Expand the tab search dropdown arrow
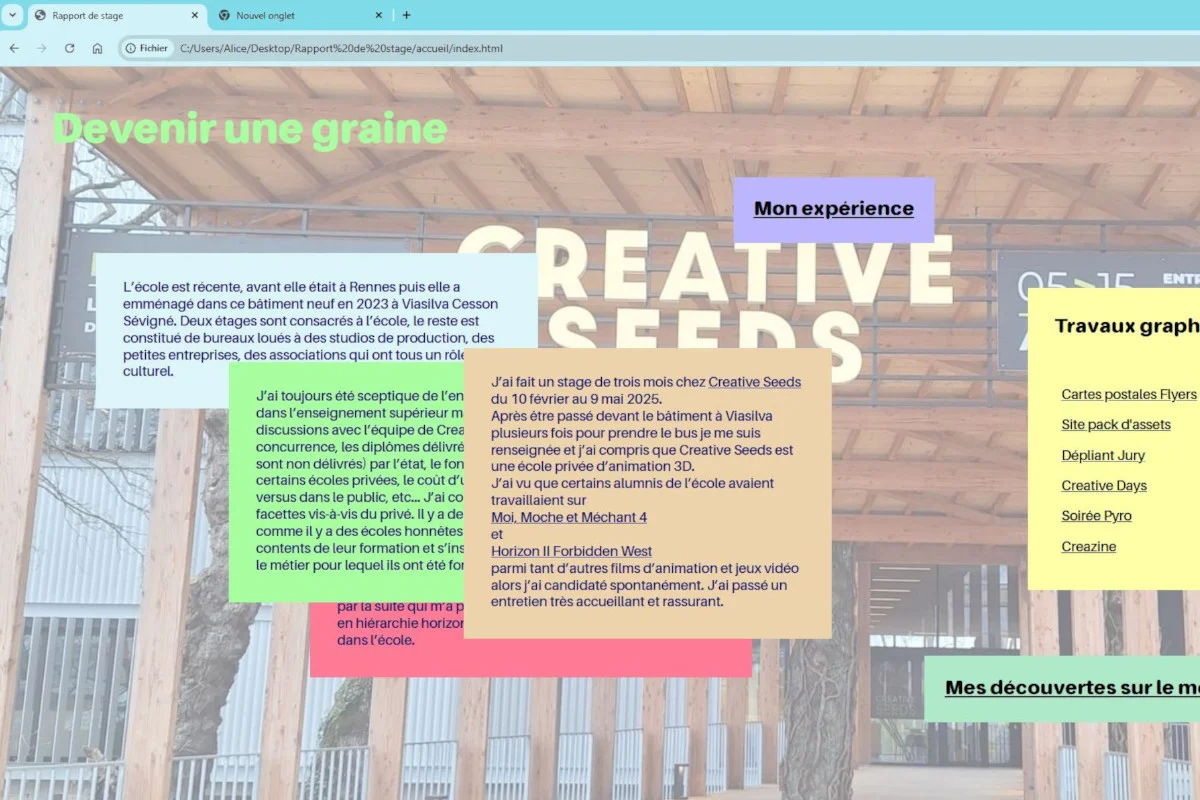 [13, 15]
